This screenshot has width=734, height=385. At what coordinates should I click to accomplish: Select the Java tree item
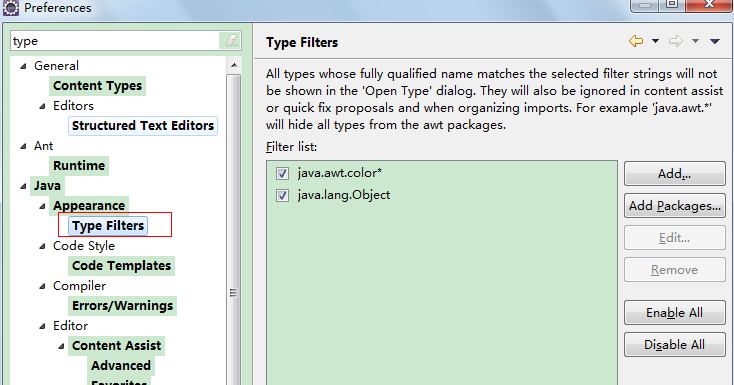[x=47, y=186]
